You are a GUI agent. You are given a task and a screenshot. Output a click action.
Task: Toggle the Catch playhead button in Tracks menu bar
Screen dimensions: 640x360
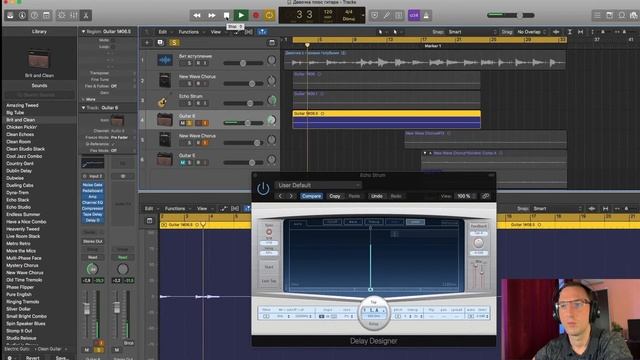coord(262,32)
